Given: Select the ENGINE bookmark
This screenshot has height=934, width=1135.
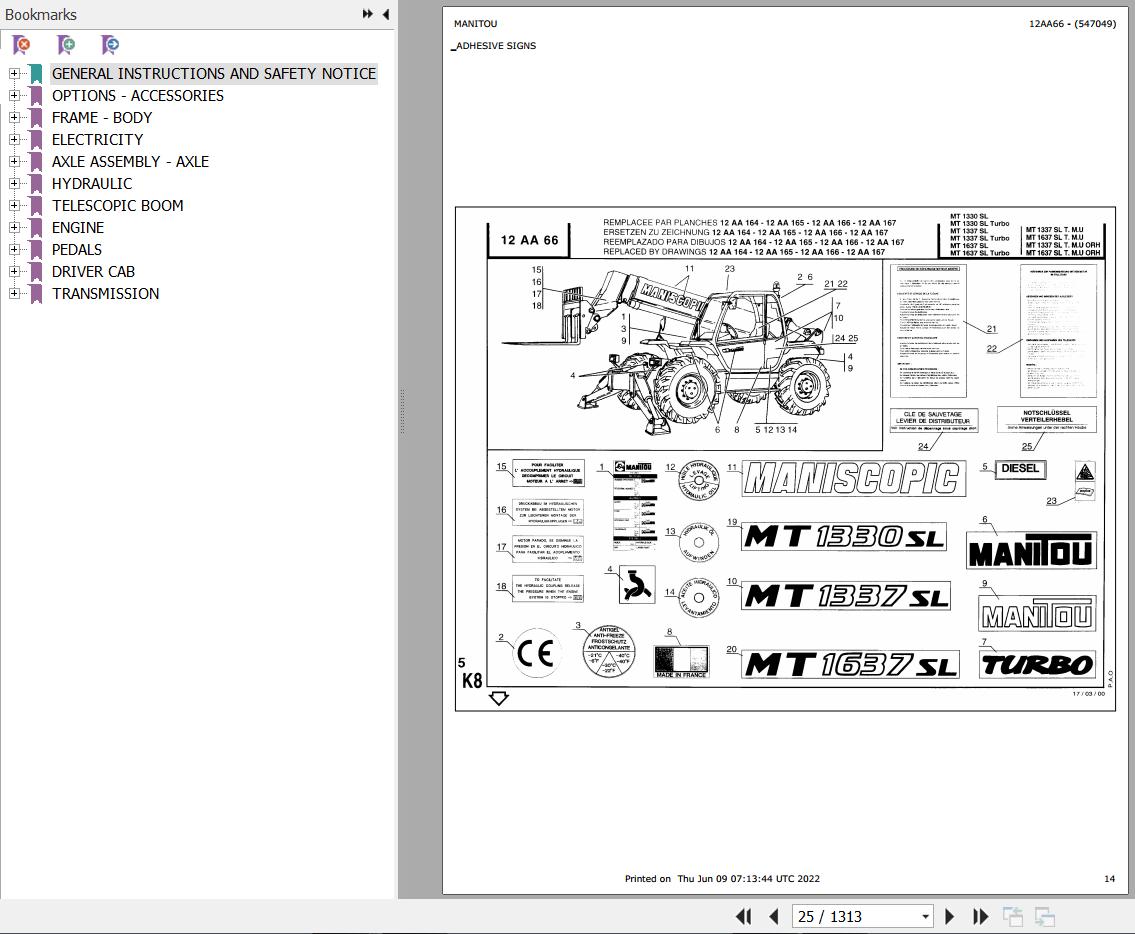Looking at the screenshot, I should click(x=77, y=227).
